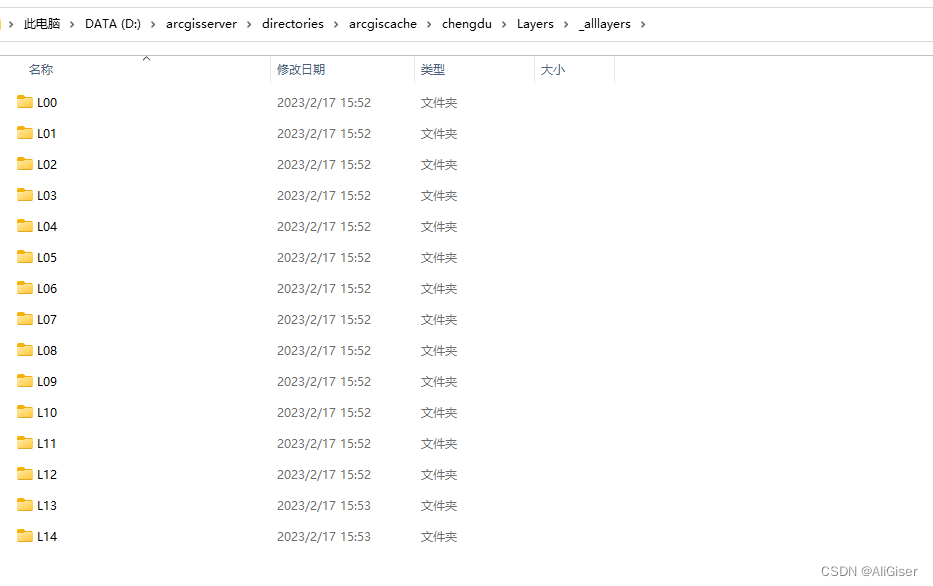Go to the arcgiscache breadcrumb link
The width and height of the screenshot is (933, 586).
383,23
